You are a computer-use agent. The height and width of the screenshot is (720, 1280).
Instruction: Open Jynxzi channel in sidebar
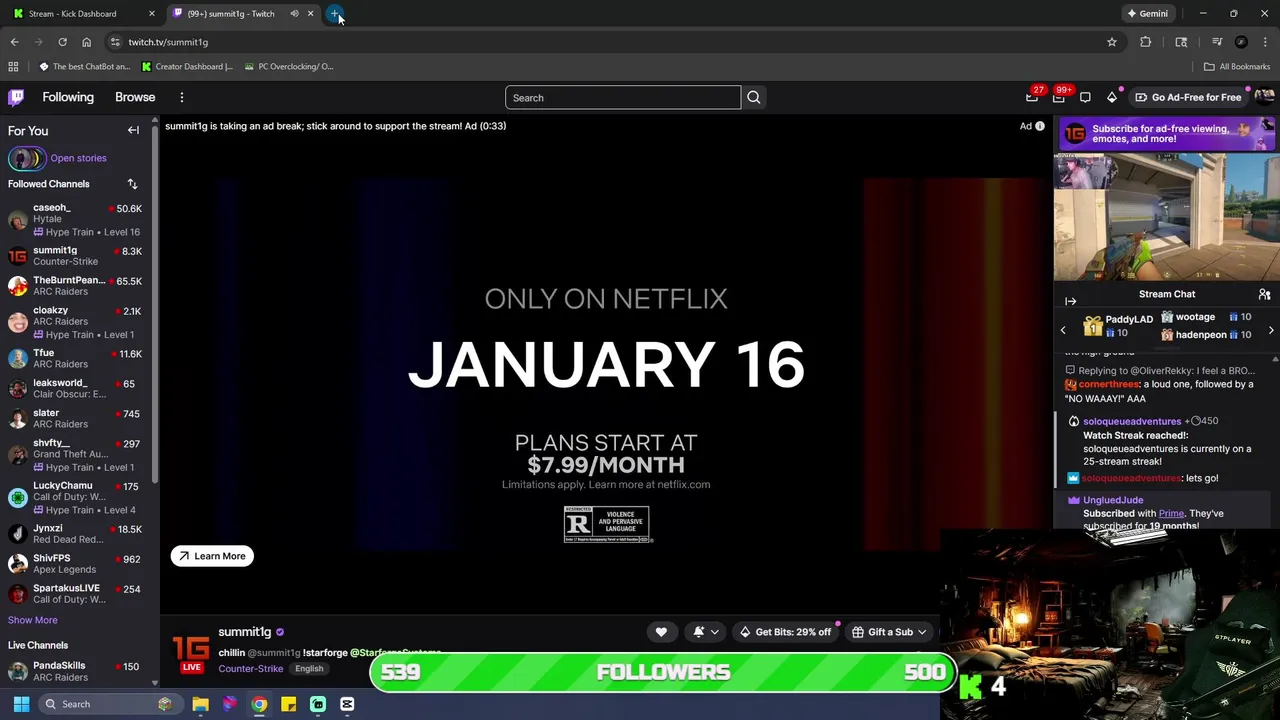[x=78, y=534]
